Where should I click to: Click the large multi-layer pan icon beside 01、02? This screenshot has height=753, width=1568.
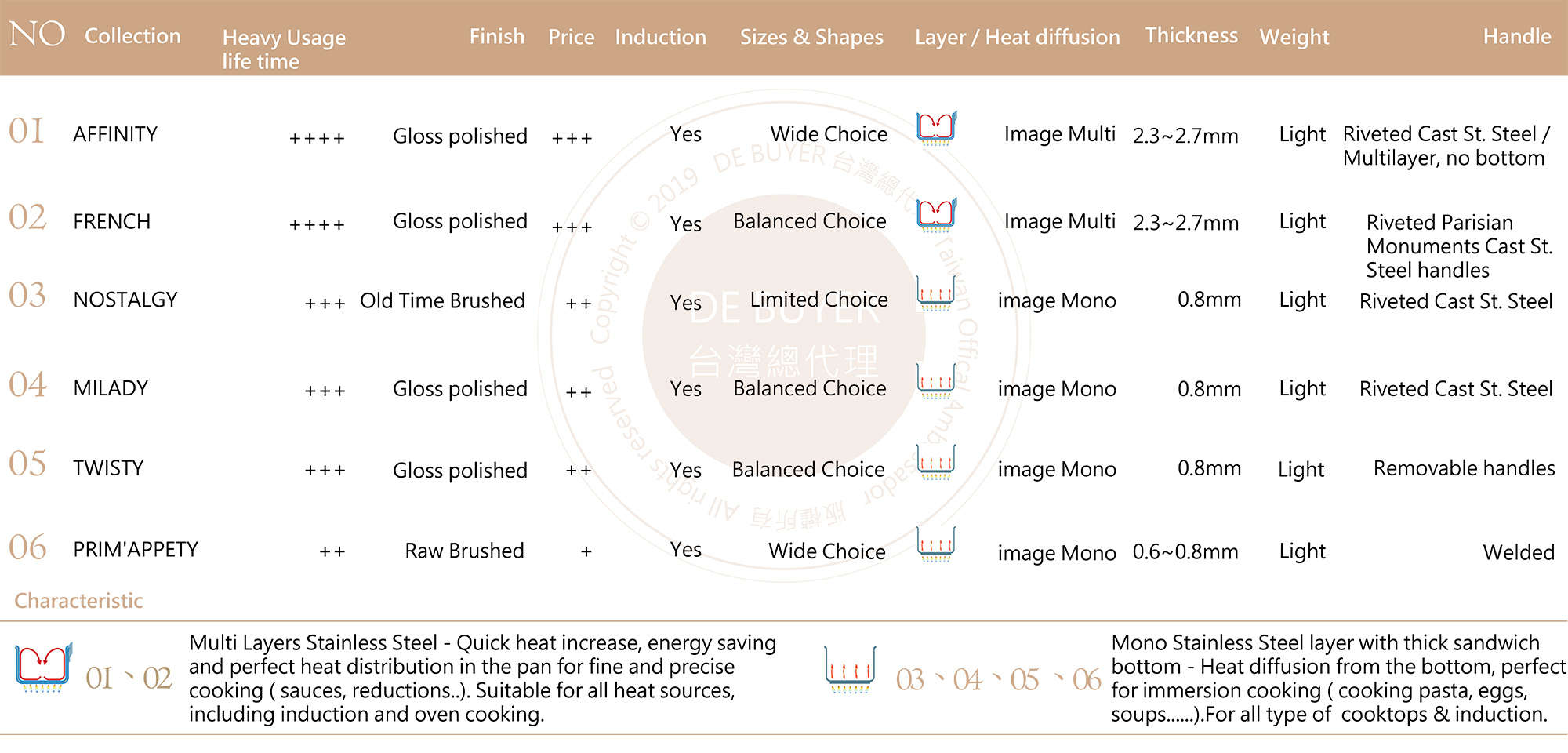click(45, 668)
